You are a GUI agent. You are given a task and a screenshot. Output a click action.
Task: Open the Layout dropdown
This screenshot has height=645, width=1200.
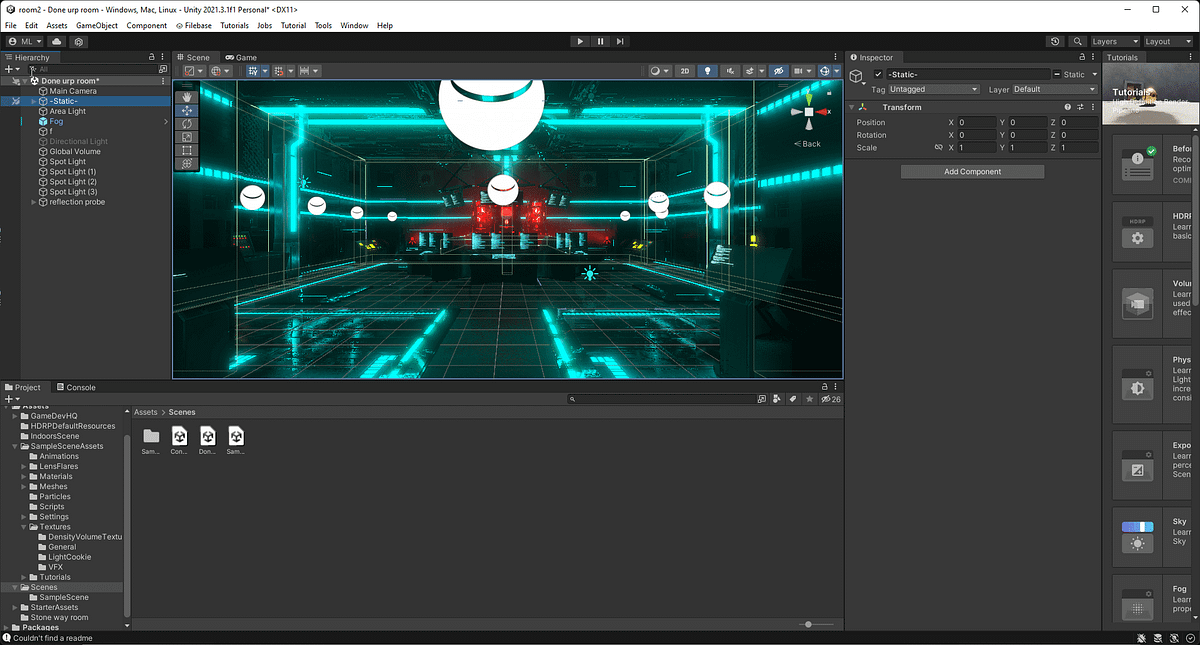pos(1169,41)
